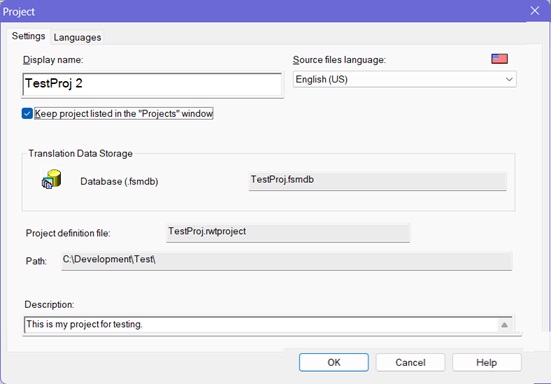Click the Display name label
The image size is (551, 384).
53,60
